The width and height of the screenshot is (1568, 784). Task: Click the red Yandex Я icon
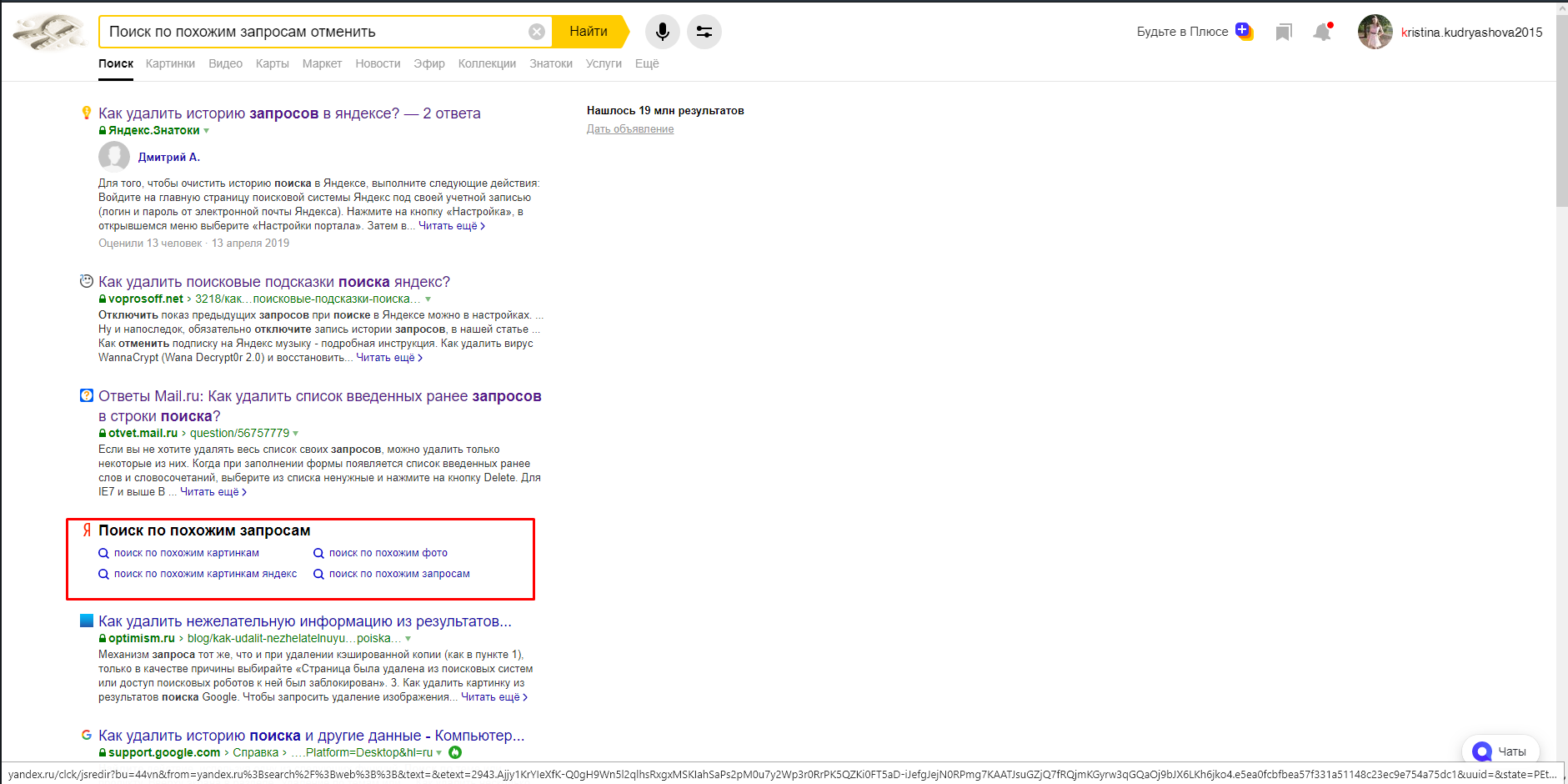click(x=86, y=530)
